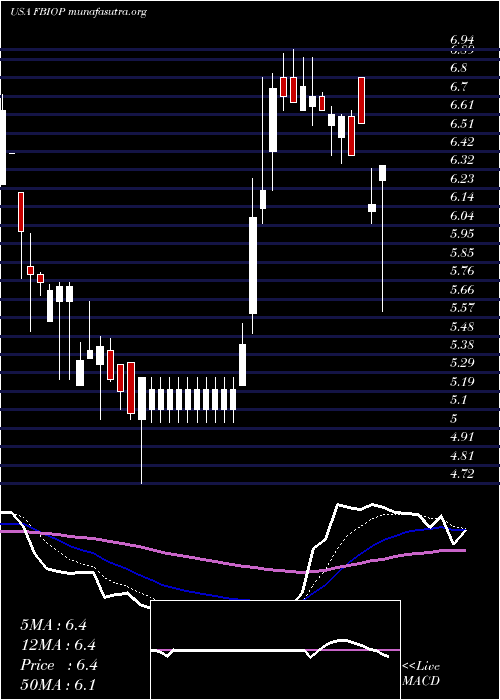Click the 6.23 price level label
The width and height of the screenshot is (500, 700).
point(462,179)
